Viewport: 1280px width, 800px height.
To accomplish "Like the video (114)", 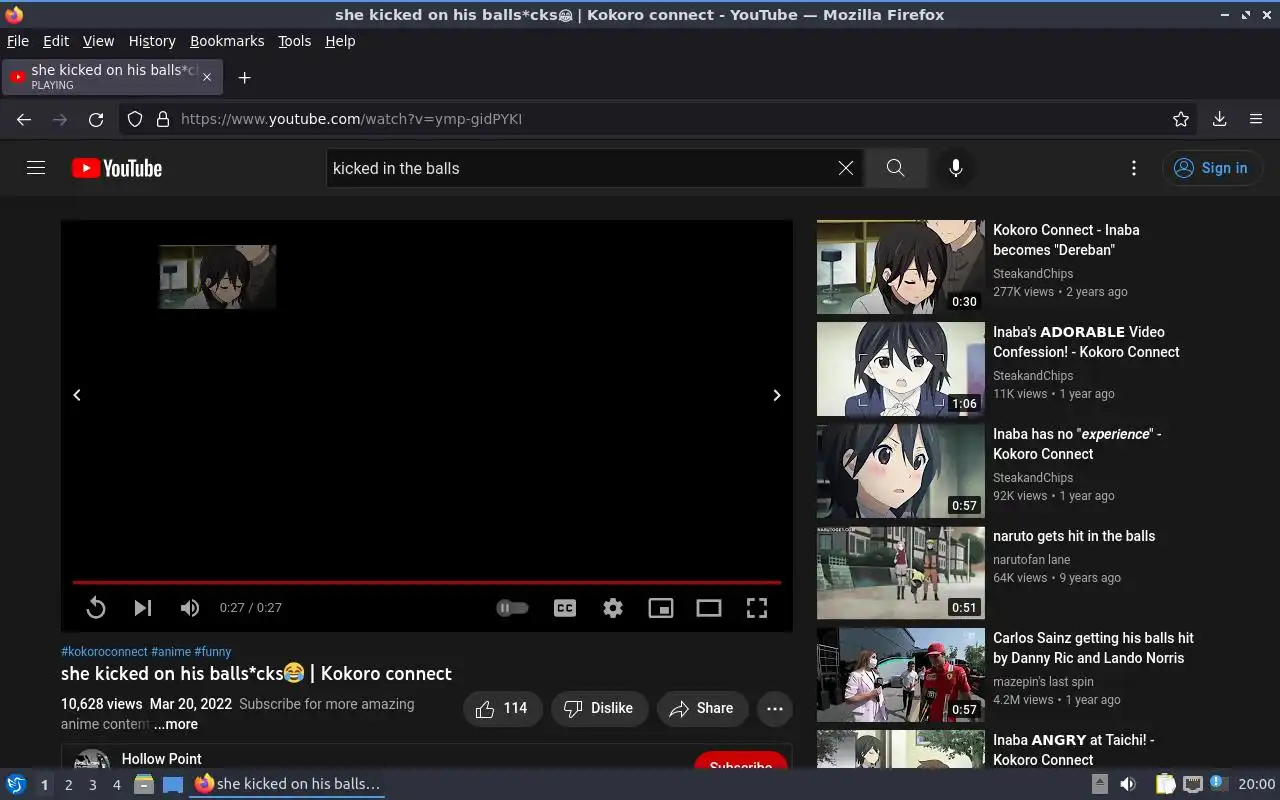I will [502, 708].
